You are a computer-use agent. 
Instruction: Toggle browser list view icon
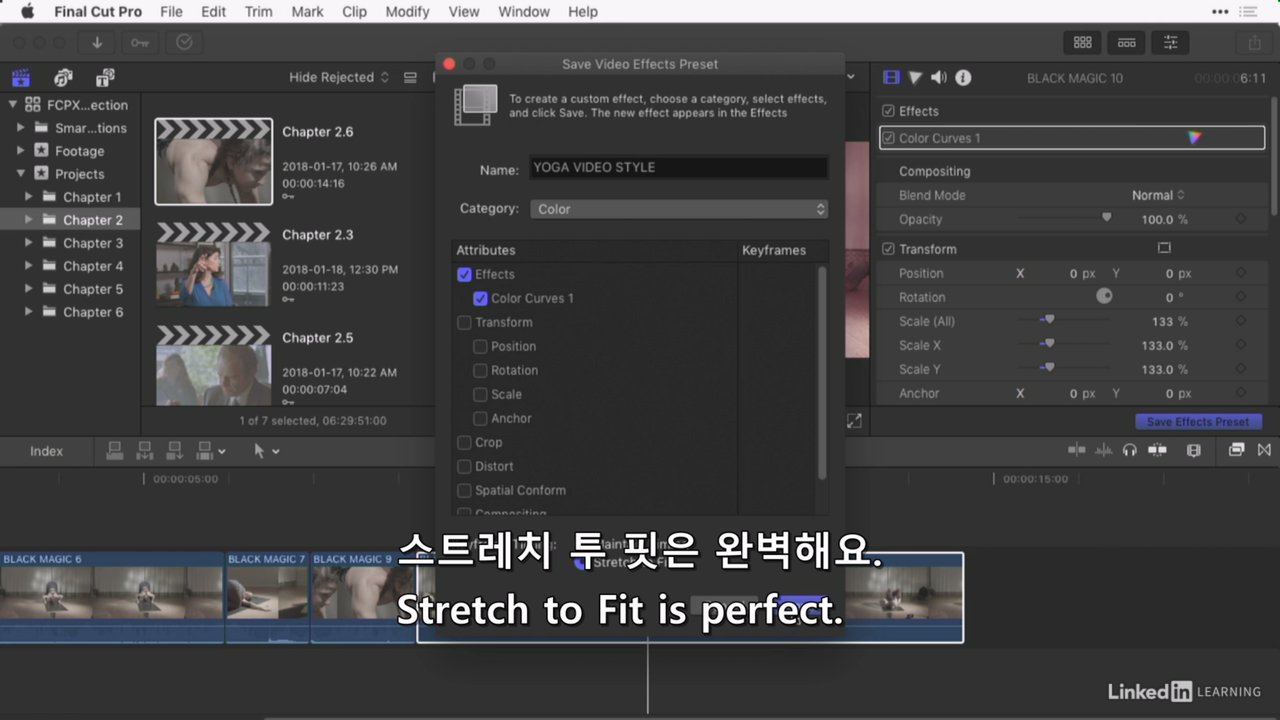click(410, 77)
